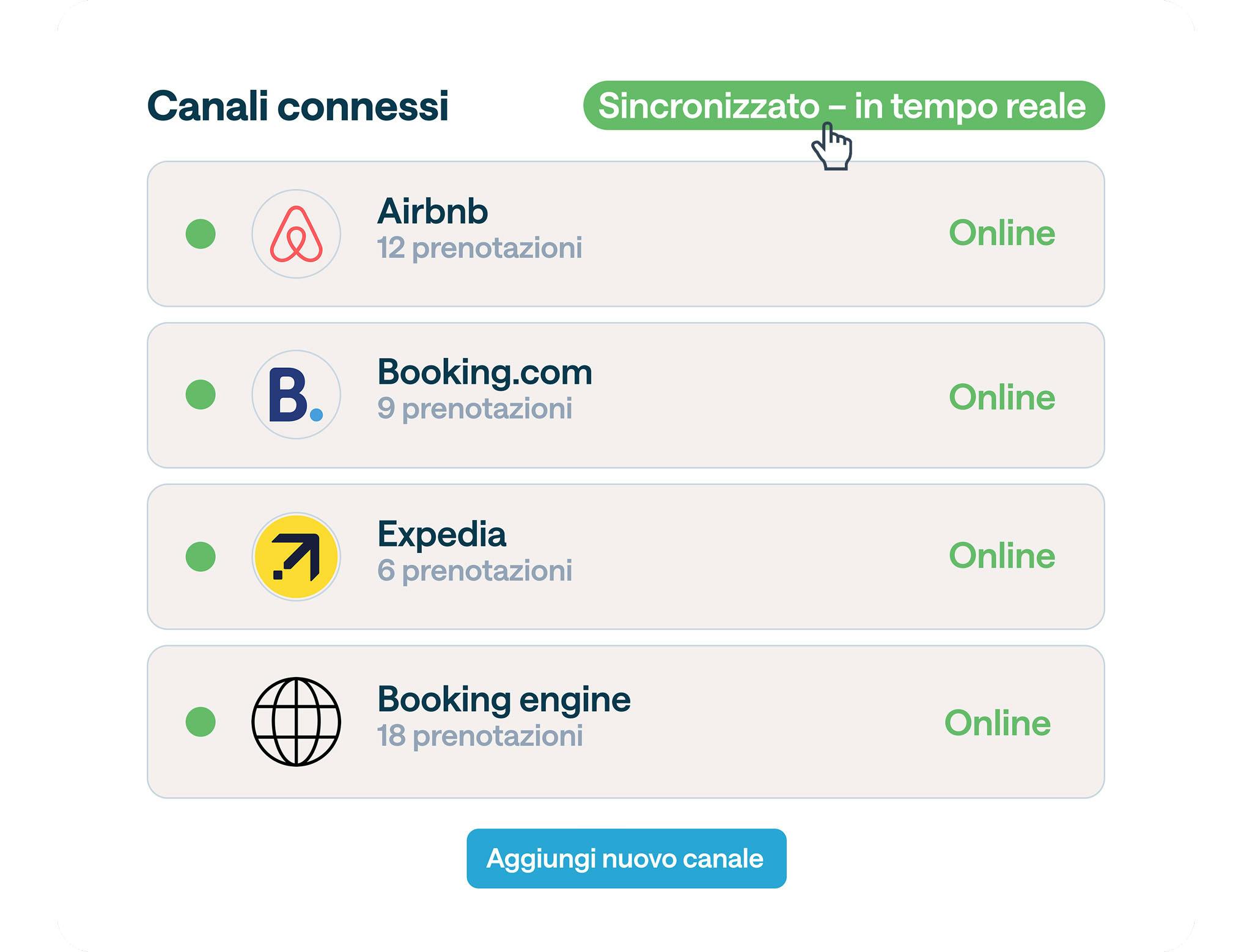Select the Booking engine channel name
The width and height of the screenshot is (1252, 952).
(504, 699)
